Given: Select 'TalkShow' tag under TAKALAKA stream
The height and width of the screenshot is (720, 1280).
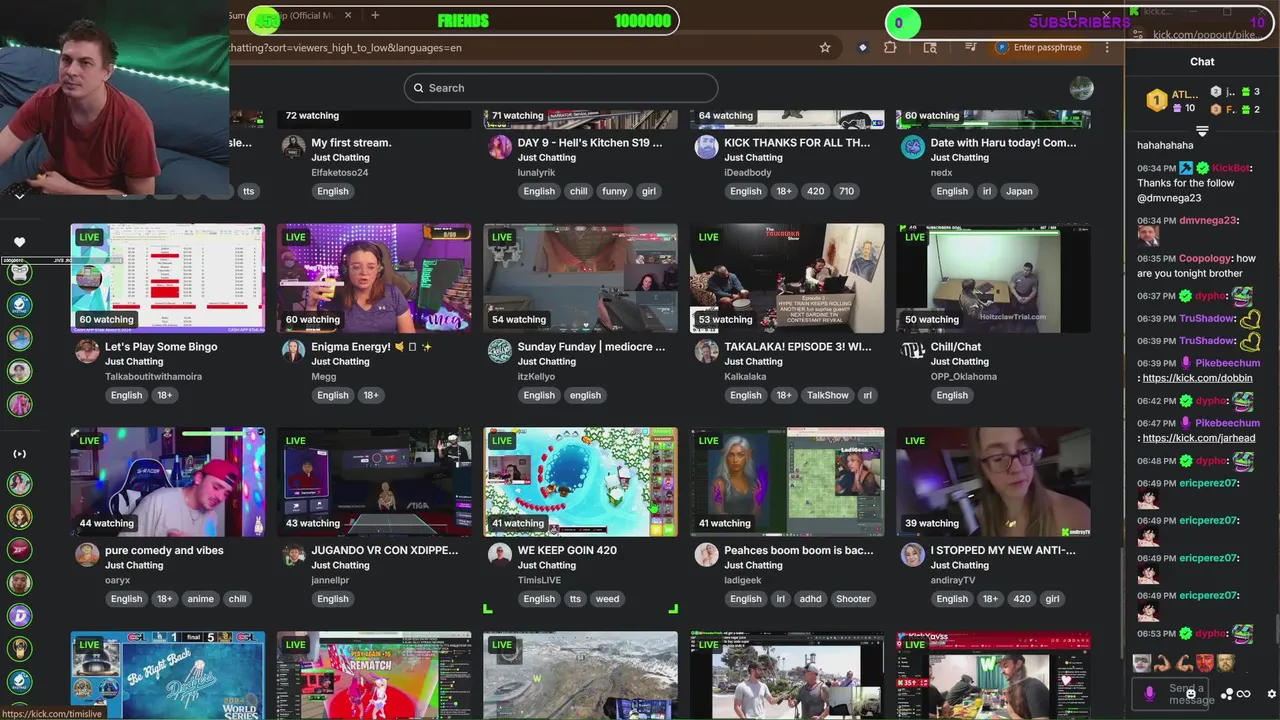Looking at the screenshot, I should click(x=827, y=395).
